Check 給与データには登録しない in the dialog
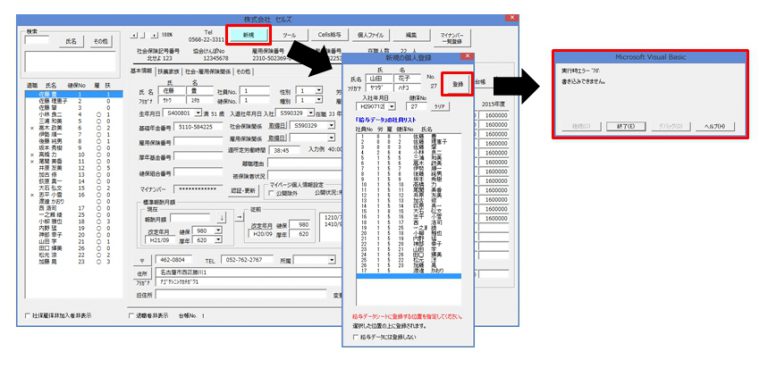The width and height of the screenshot is (768, 368). pos(355,337)
